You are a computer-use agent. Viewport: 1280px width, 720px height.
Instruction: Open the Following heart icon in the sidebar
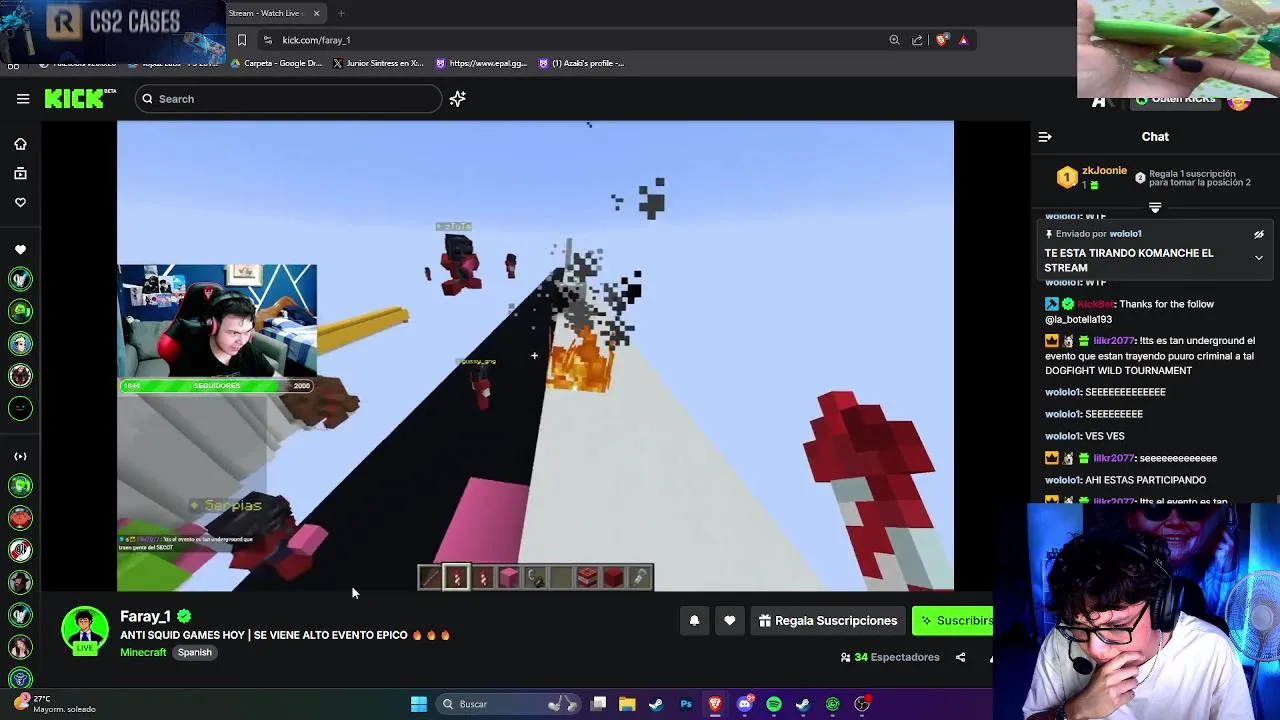[20, 202]
